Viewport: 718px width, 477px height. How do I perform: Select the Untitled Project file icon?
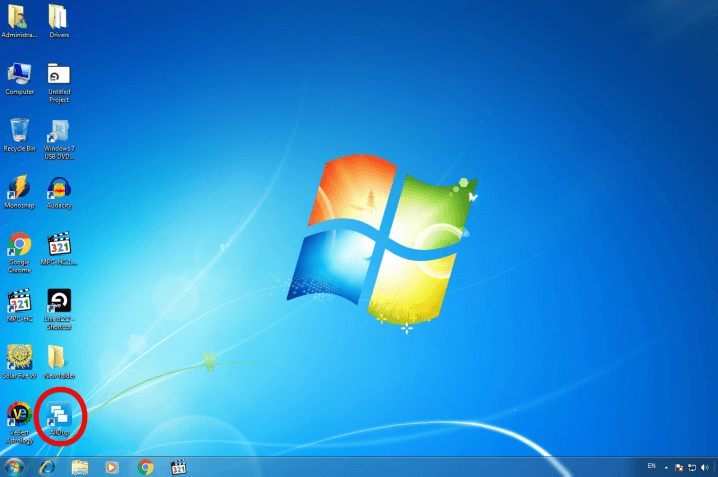59,82
